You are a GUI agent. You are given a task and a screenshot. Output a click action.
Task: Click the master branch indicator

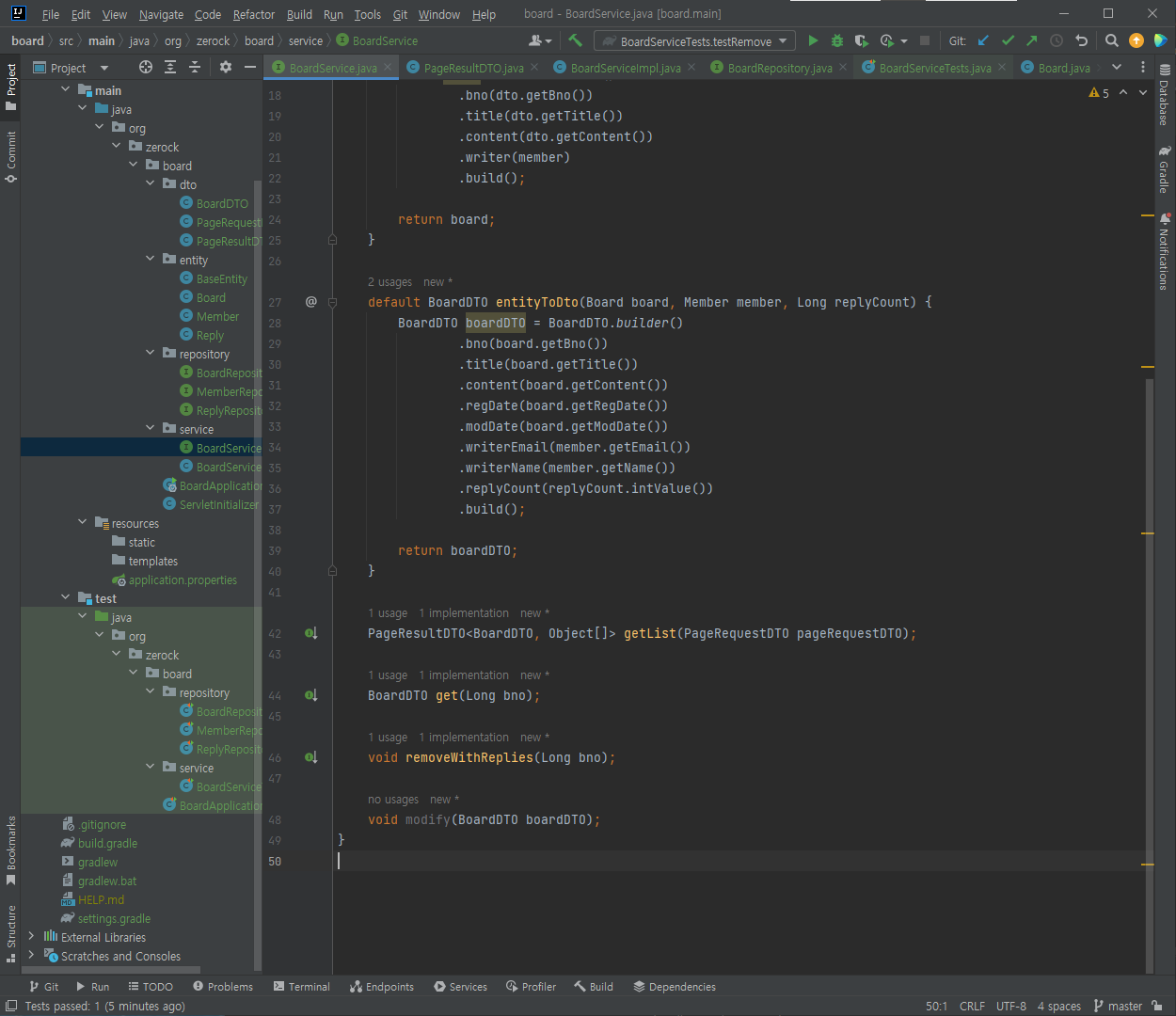coord(1119,1006)
